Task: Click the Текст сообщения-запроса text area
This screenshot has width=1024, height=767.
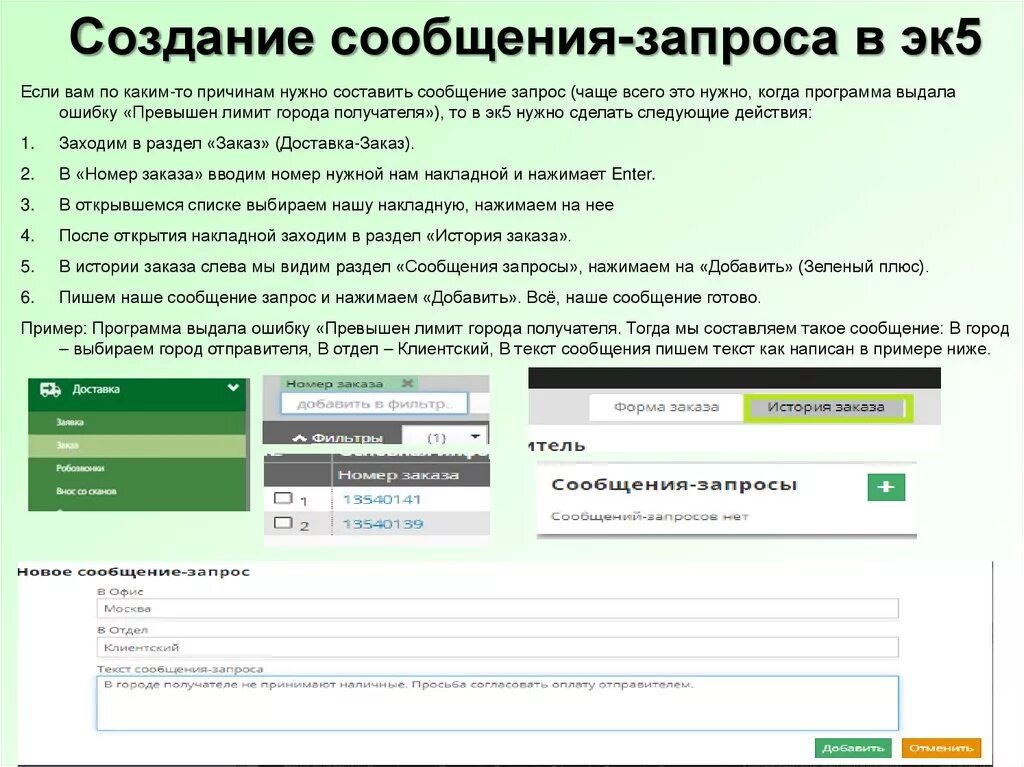Action: coord(498,703)
